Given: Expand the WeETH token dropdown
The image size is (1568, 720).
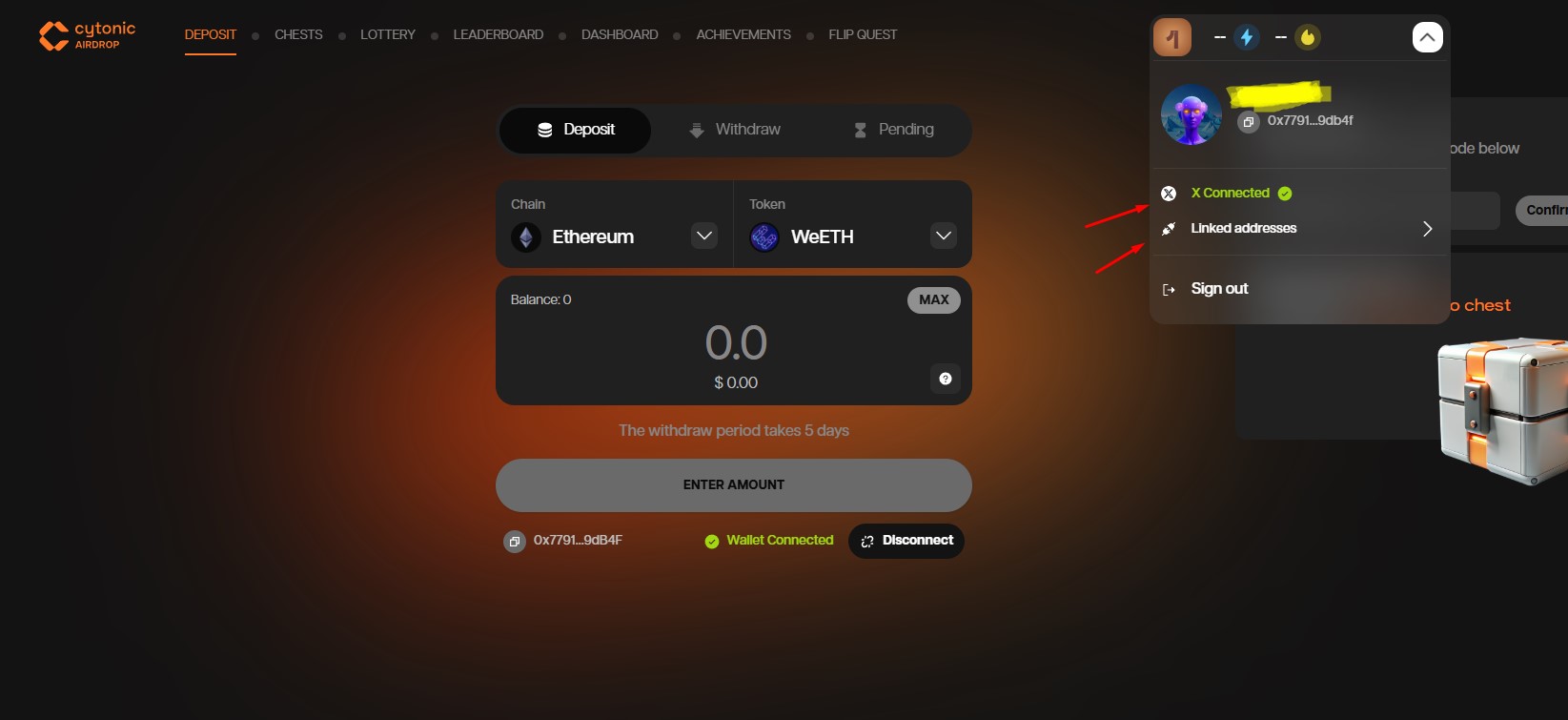Looking at the screenshot, I should tap(944, 236).
